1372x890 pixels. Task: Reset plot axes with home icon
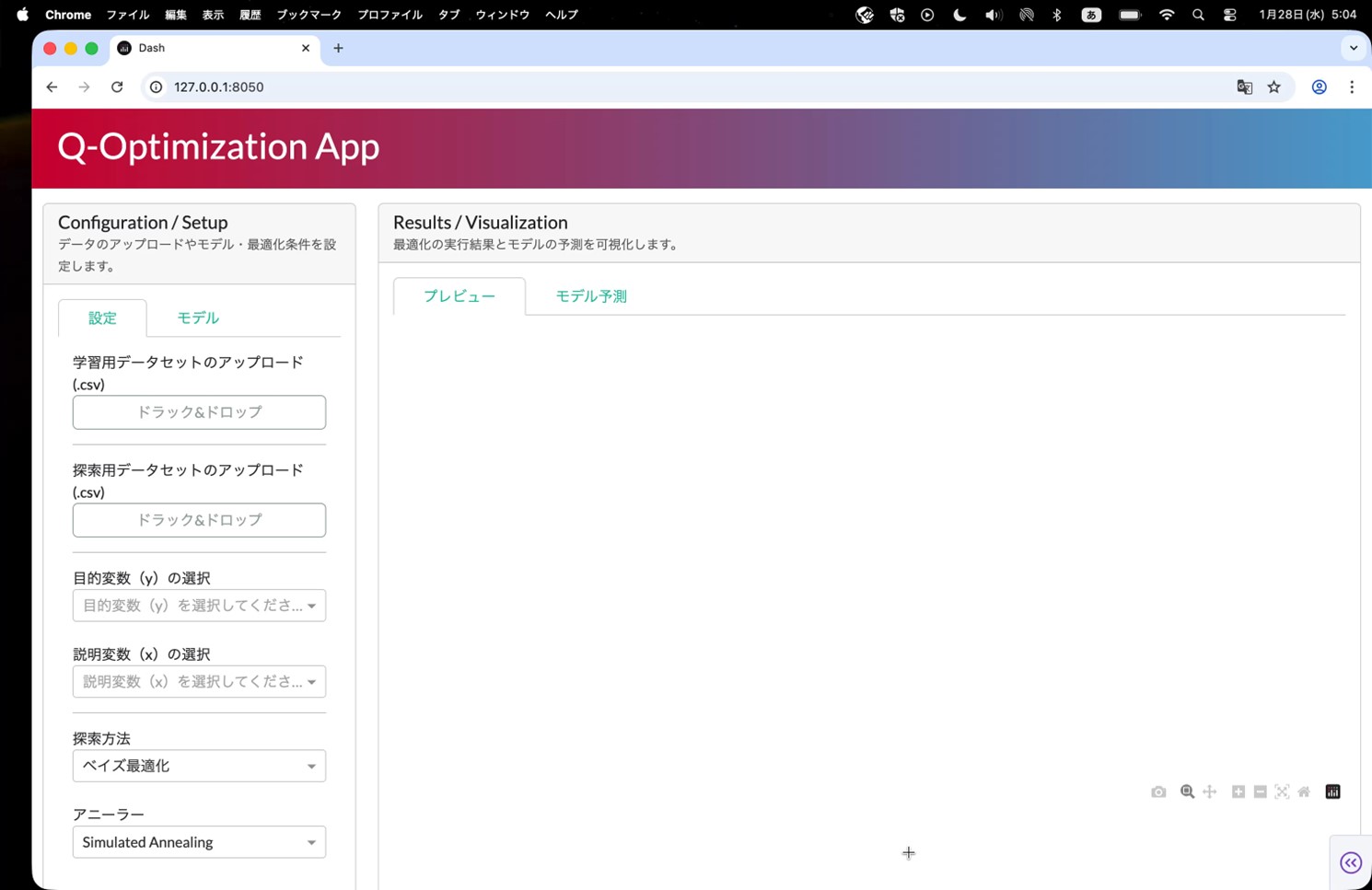tap(1304, 792)
